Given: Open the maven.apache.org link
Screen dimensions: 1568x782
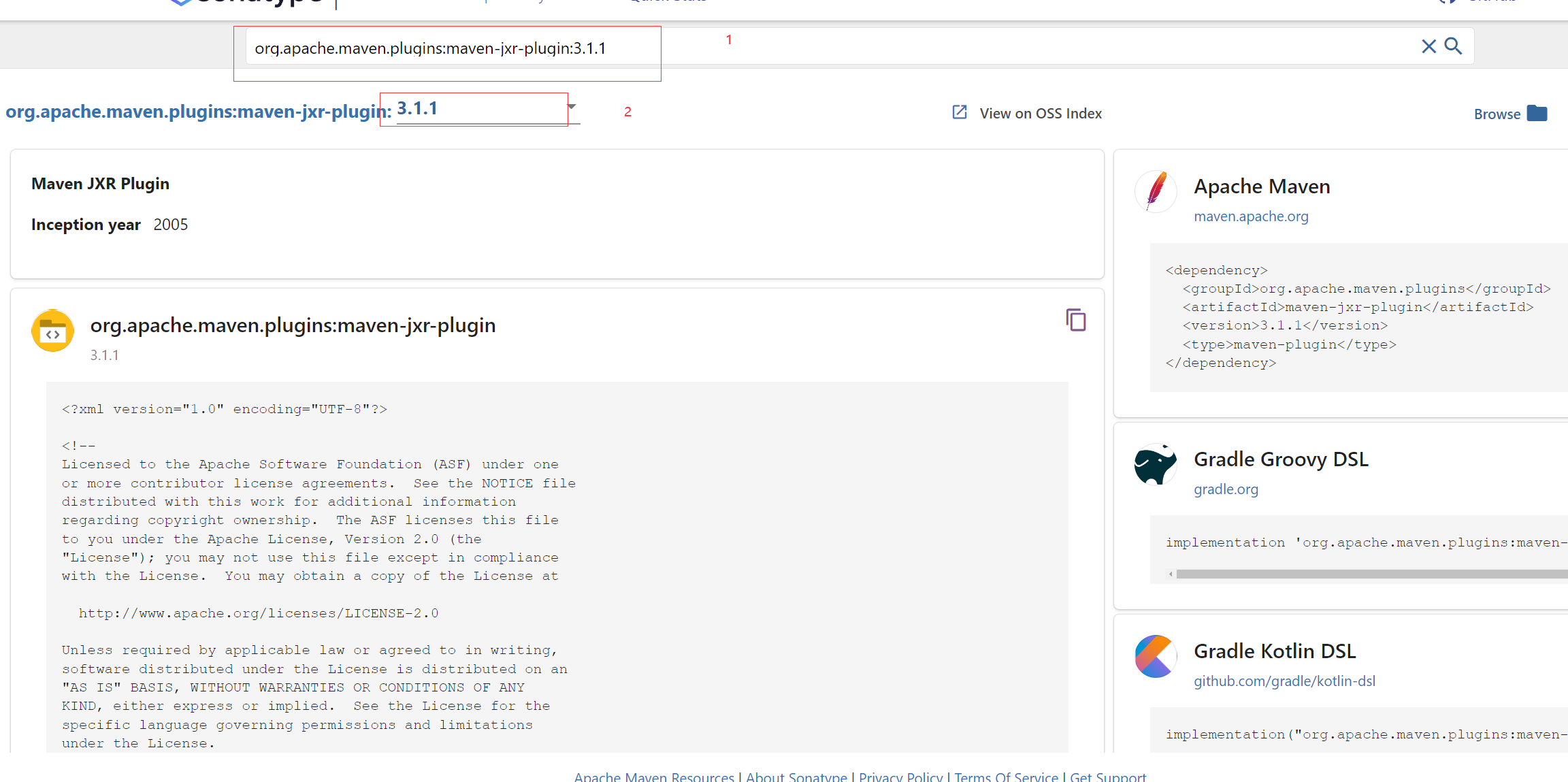Looking at the screenshot, I should 1251,216.
